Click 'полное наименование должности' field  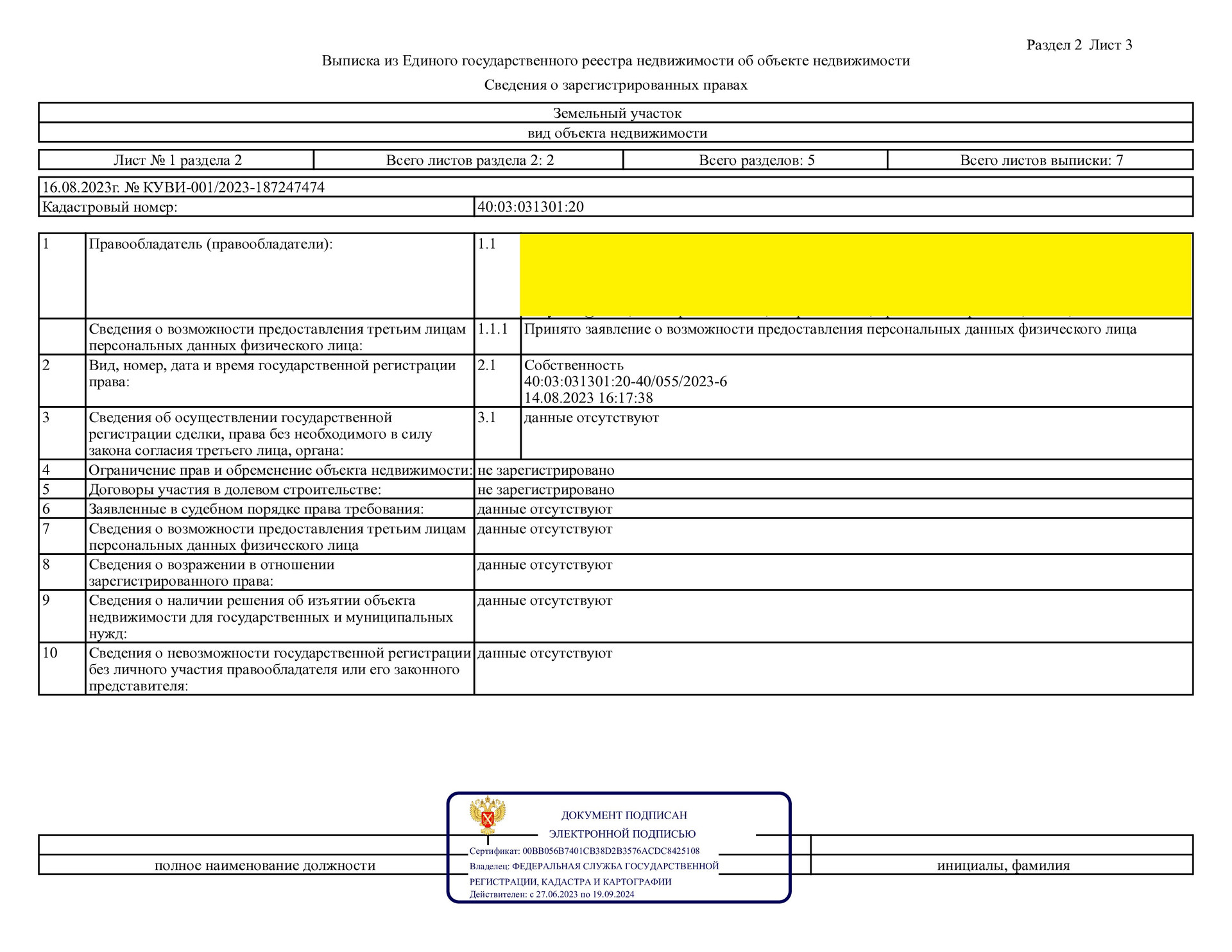click(x=264, y=865)
